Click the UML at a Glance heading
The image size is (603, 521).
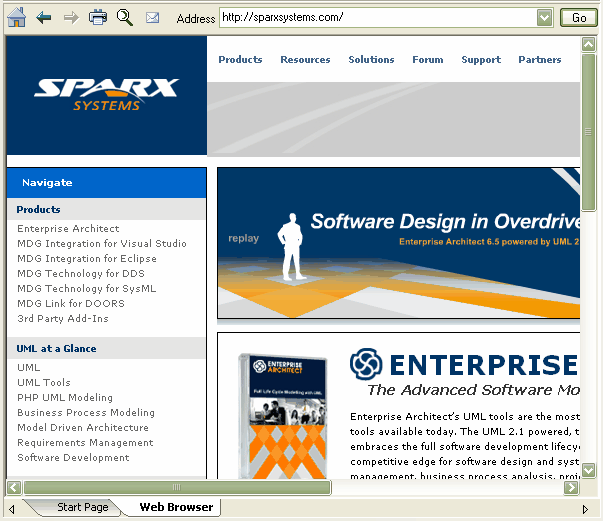pyautogui.click(x=57, y=348)
